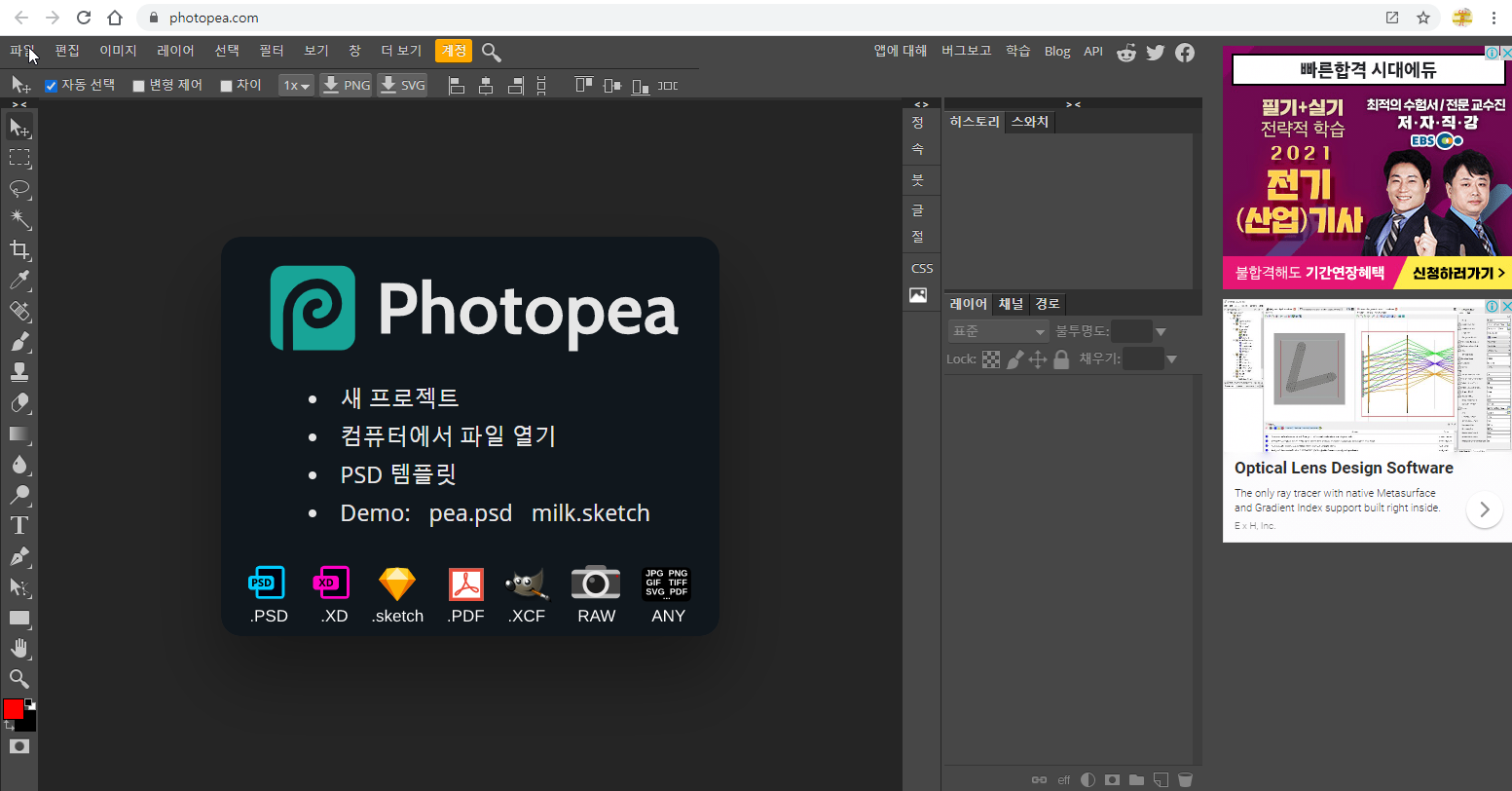Select the Brush tool
Screen dimensions: 1512x791
click(19, 342)
